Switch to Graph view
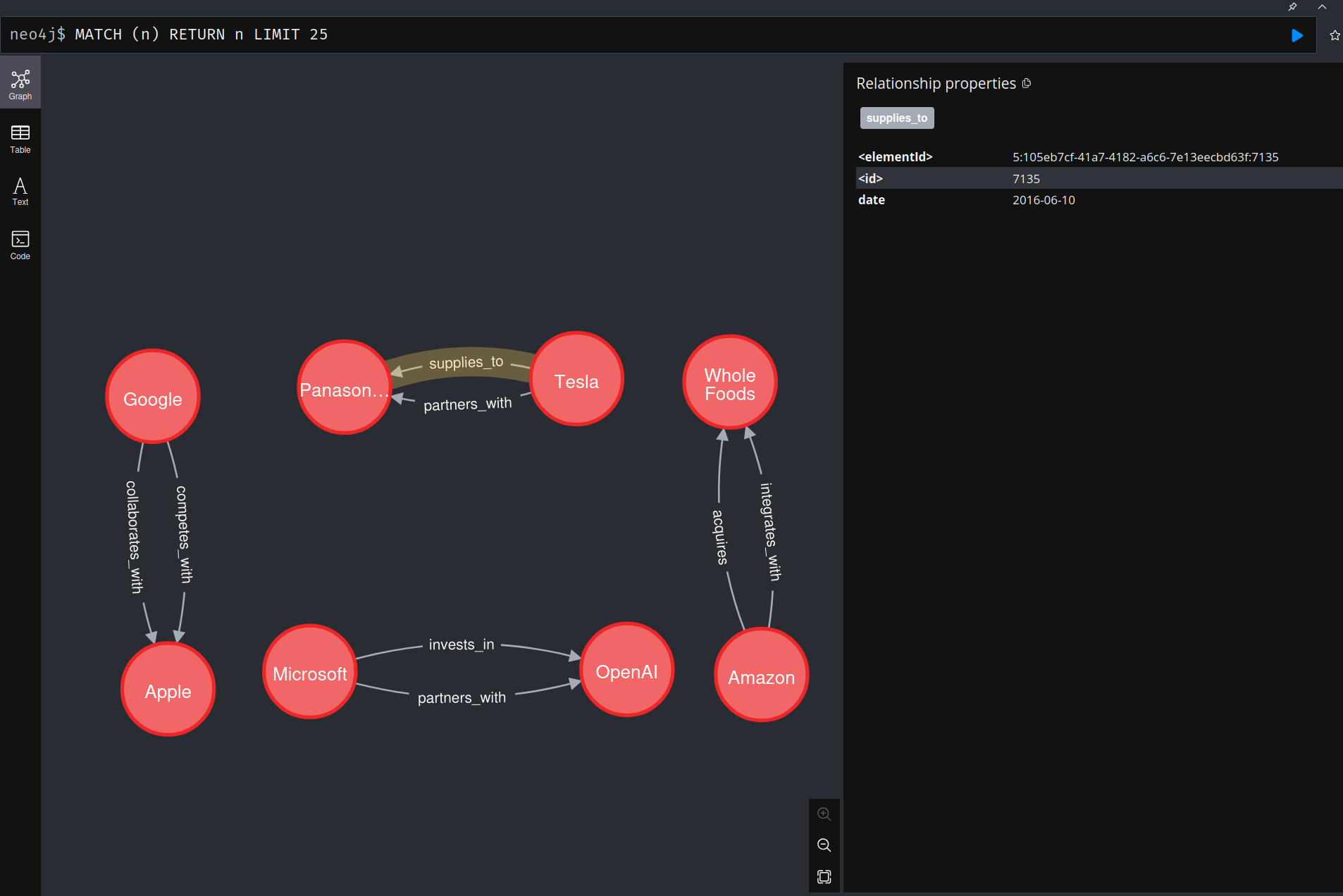Image resolution: width=1343 pixels, height=896 pixels. [x=20, y=85]
